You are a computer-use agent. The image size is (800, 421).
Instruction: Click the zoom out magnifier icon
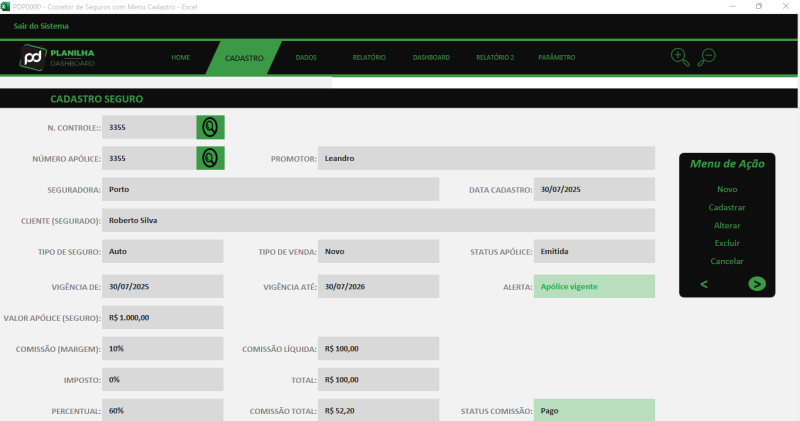click(706, 57)
